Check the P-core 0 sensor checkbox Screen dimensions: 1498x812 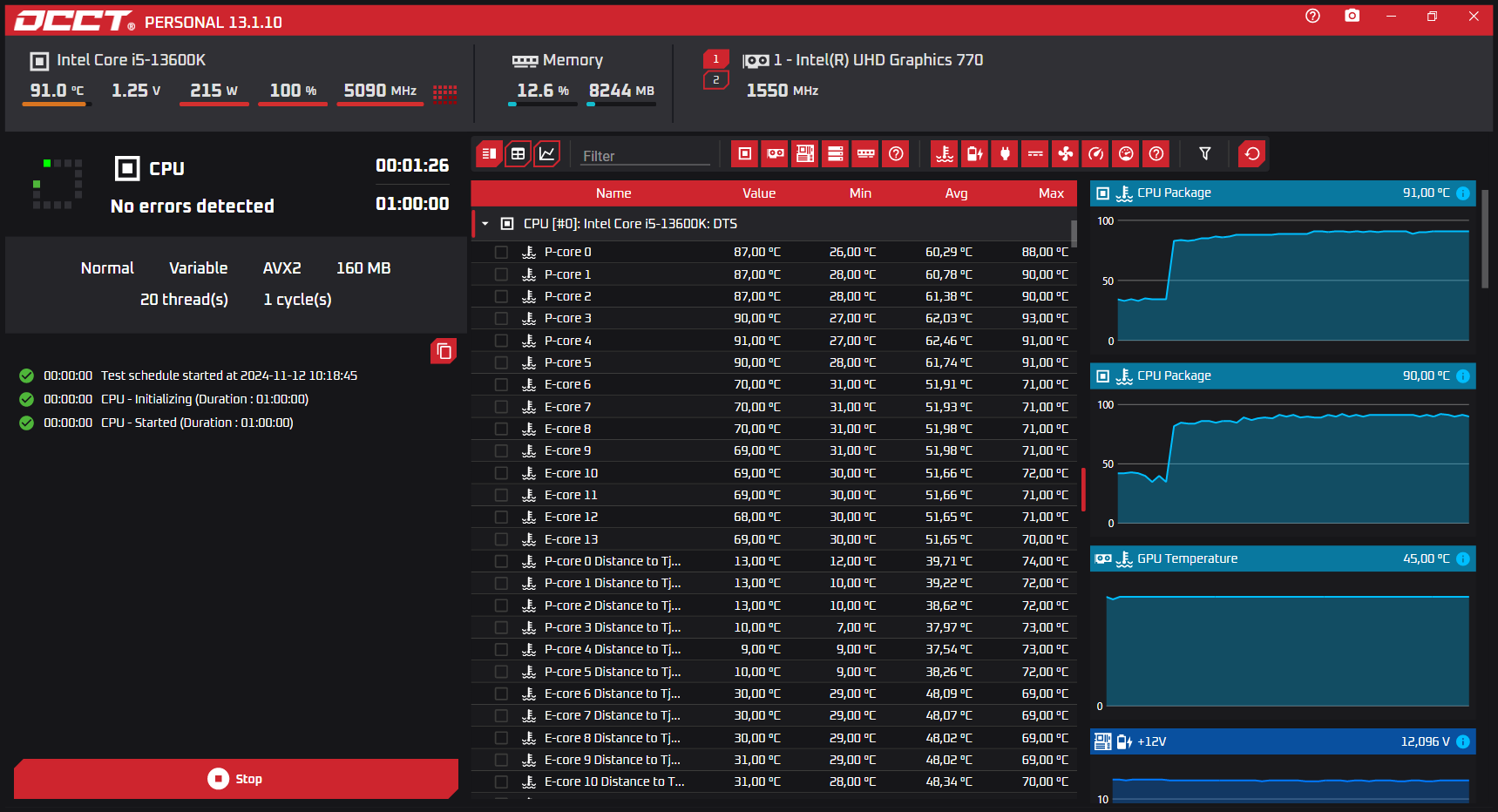coord(501,252)
